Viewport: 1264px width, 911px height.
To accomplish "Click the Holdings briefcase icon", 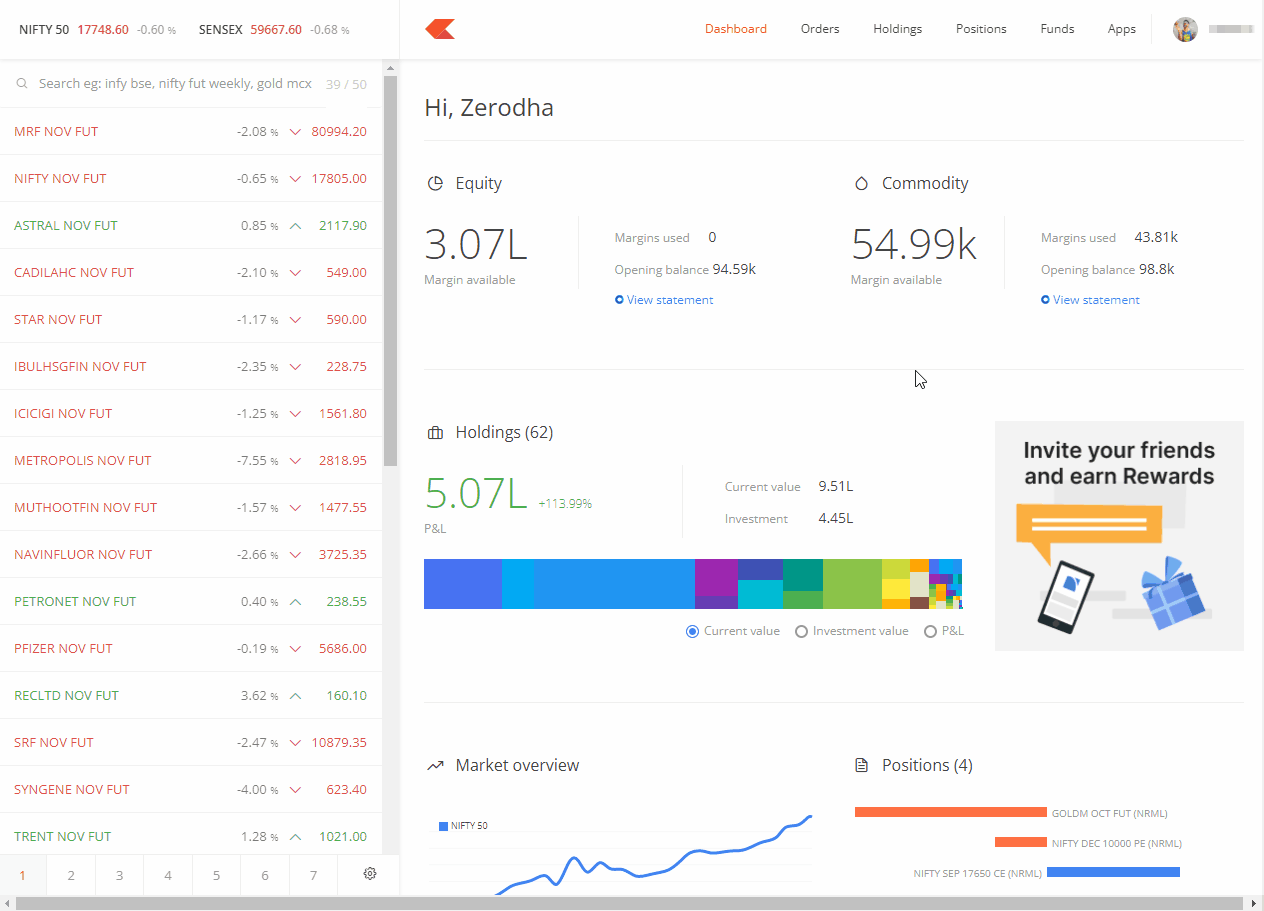I will pos(435,433).
